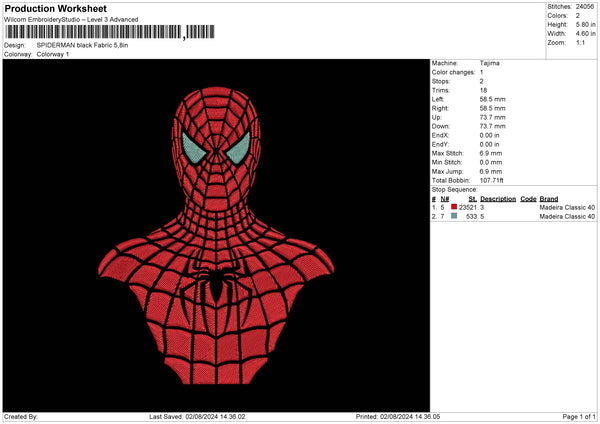
Task: Select the Description column header
Action: tap(498, 199)
